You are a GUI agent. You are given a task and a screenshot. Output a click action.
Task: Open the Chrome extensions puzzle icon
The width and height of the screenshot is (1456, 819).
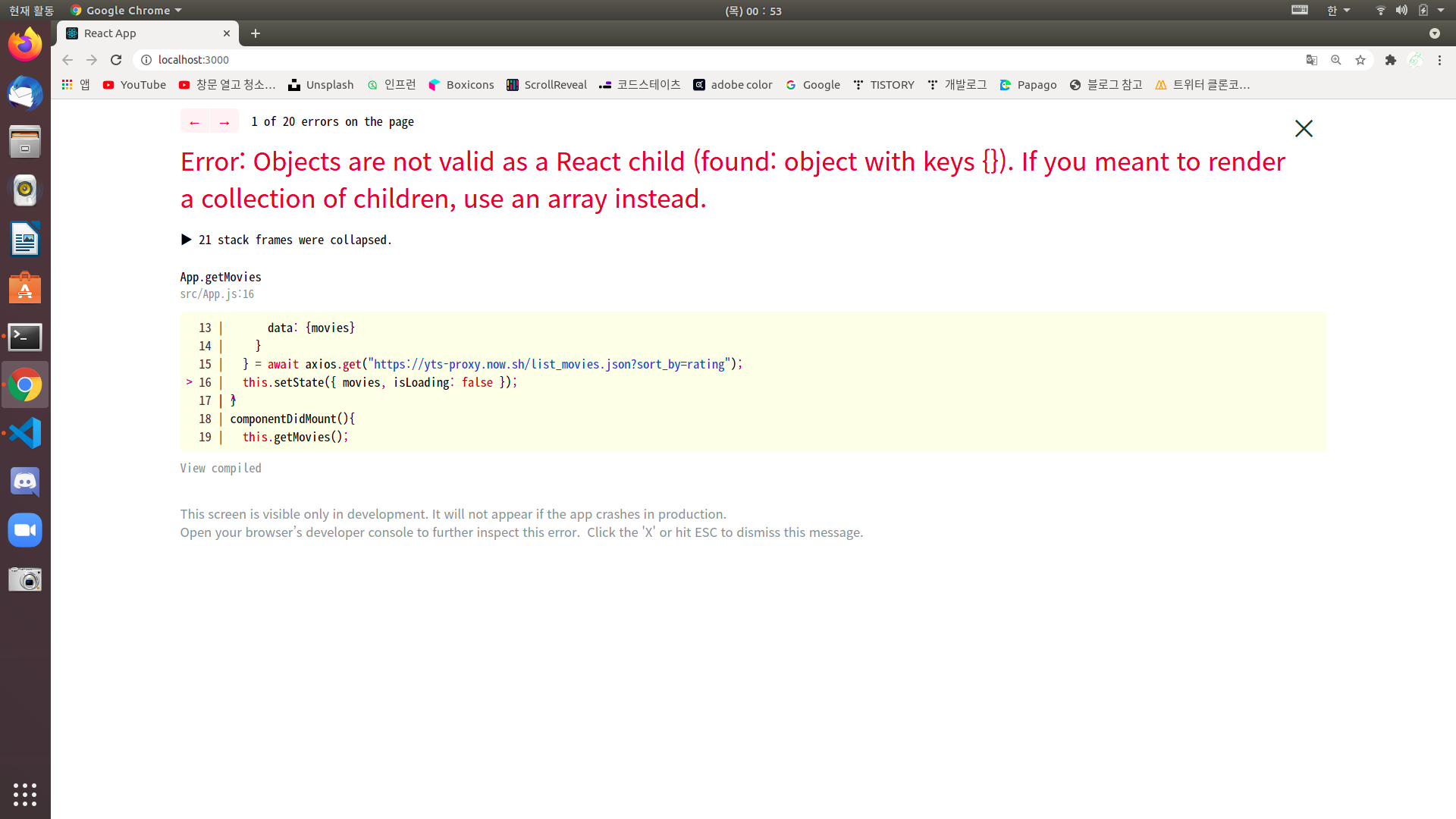(1390, 60)
